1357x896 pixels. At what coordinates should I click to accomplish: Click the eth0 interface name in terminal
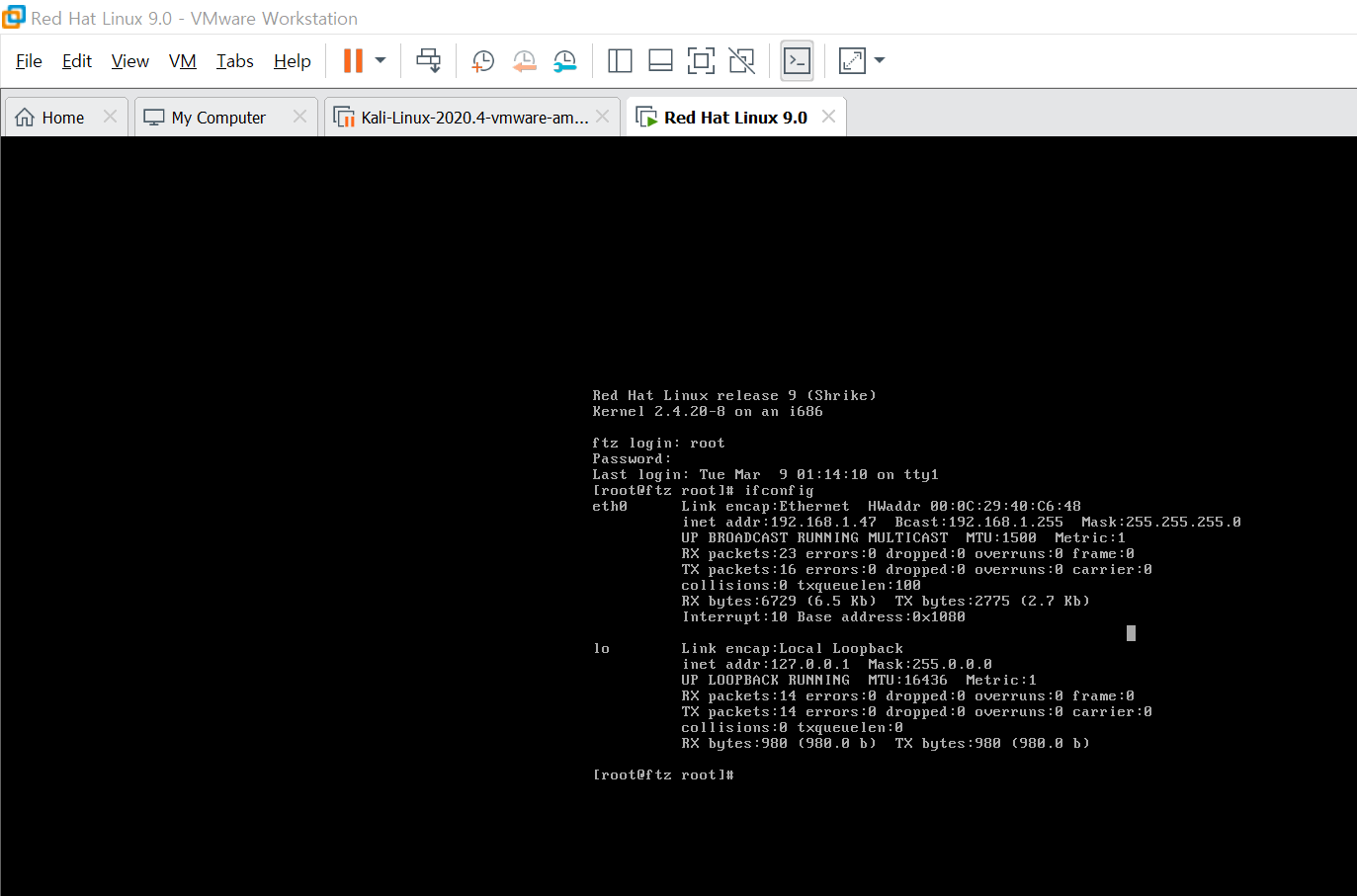[610, 507]
